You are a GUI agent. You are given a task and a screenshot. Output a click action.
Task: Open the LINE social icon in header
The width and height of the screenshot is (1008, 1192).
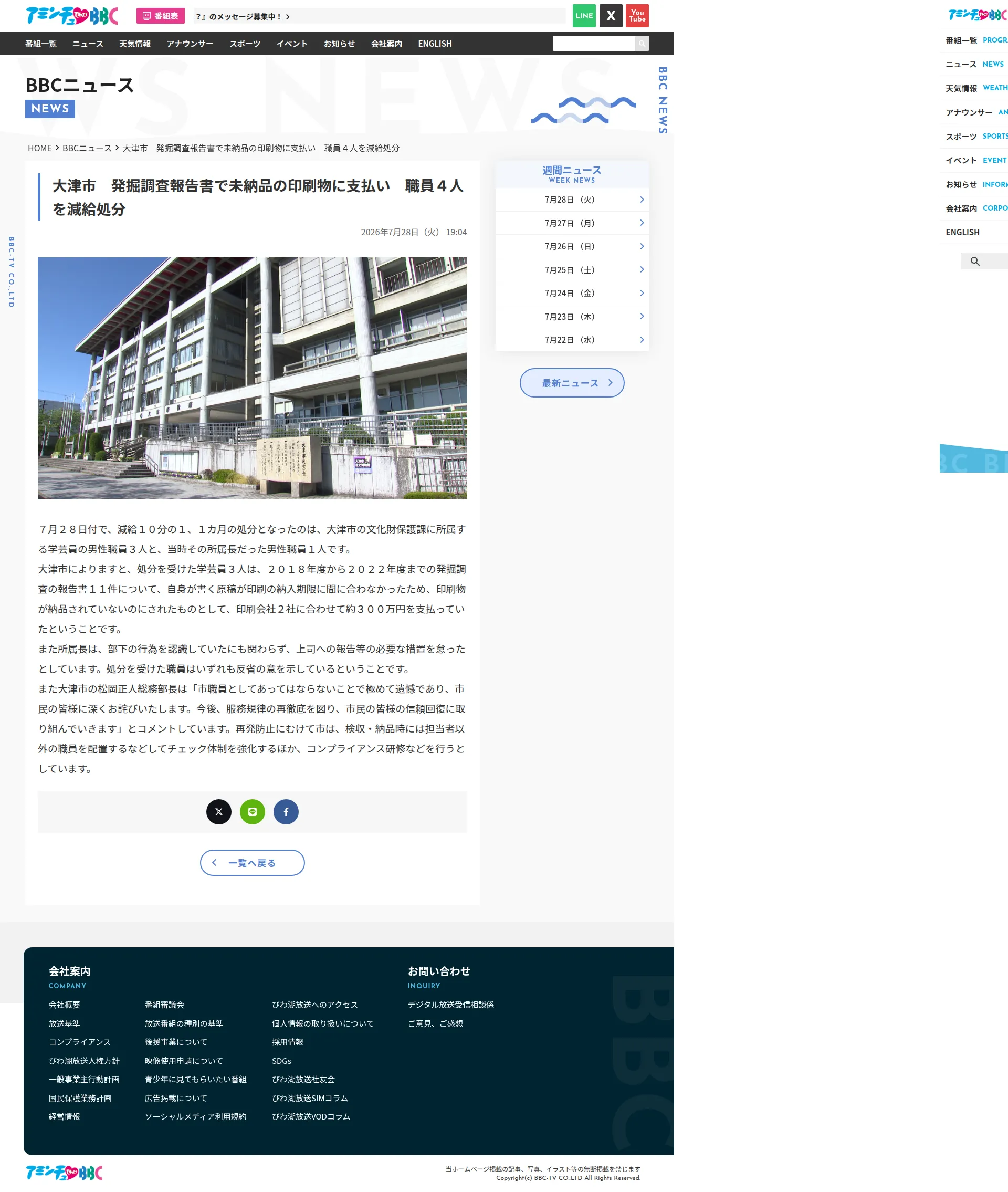click(x=584, y=16)
